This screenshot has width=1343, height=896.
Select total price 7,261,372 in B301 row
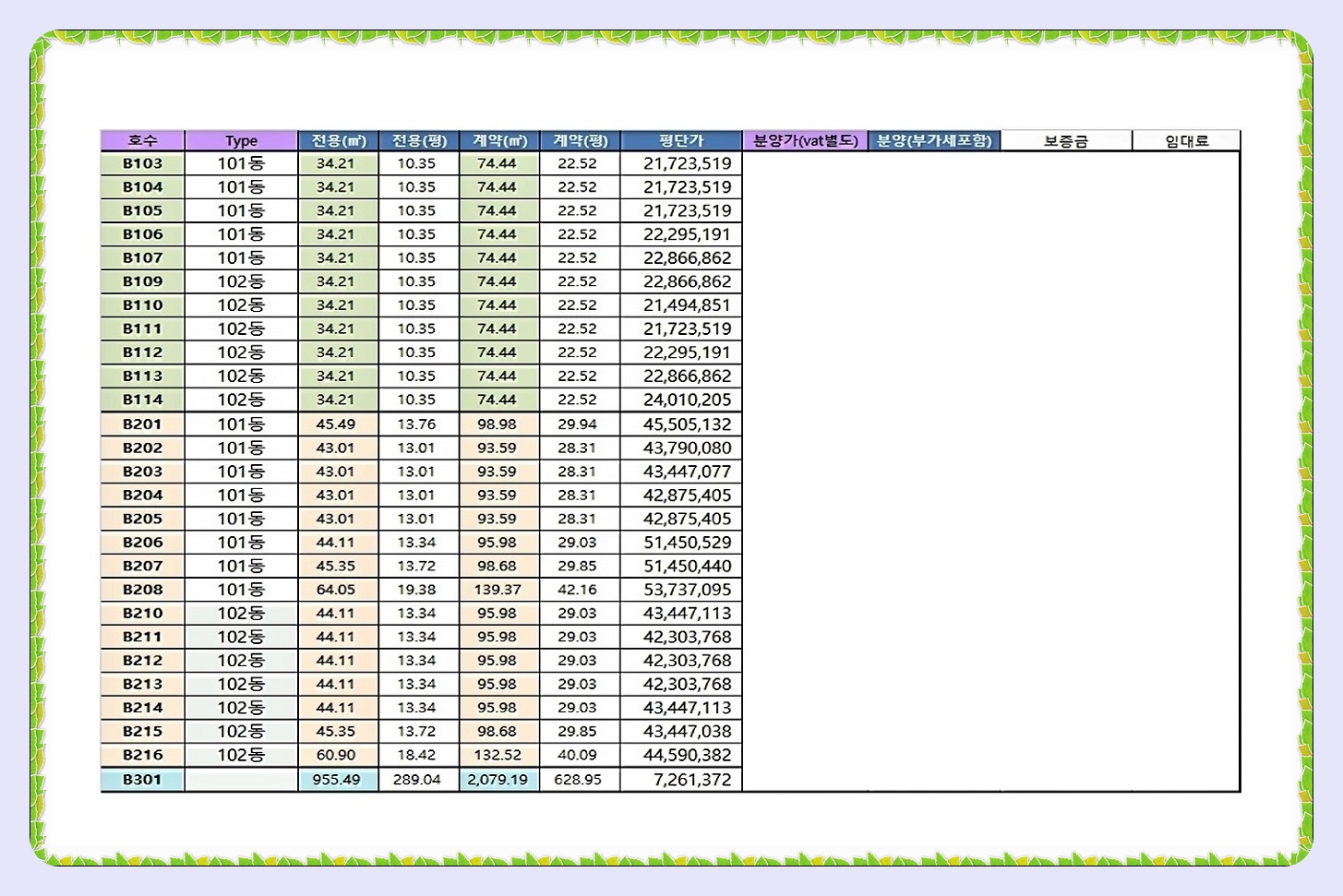[681, 780]
